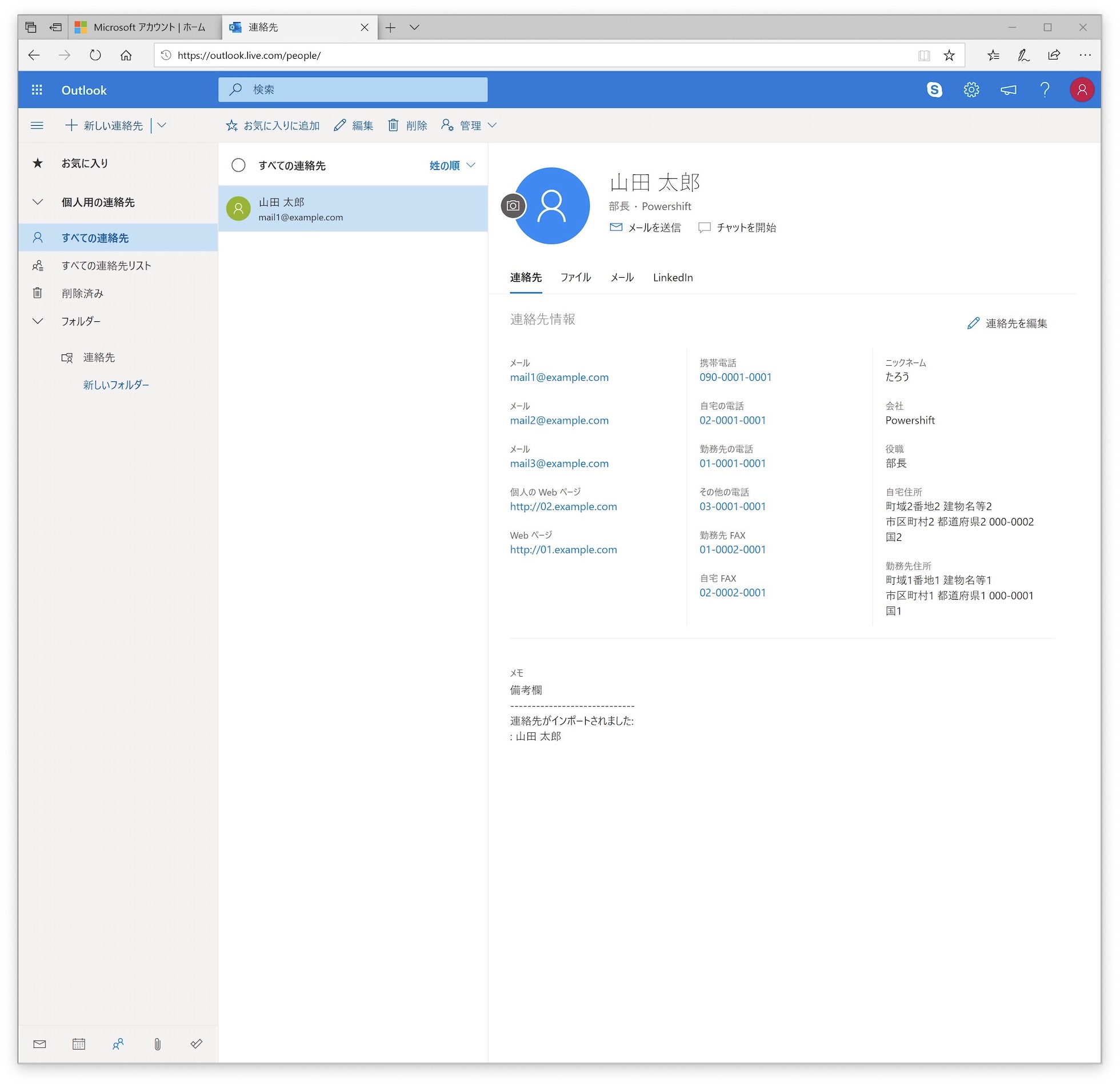The image size is (1120, 1085).
Task: Open Outlook settings gear
Action: (x=971, y=90)
